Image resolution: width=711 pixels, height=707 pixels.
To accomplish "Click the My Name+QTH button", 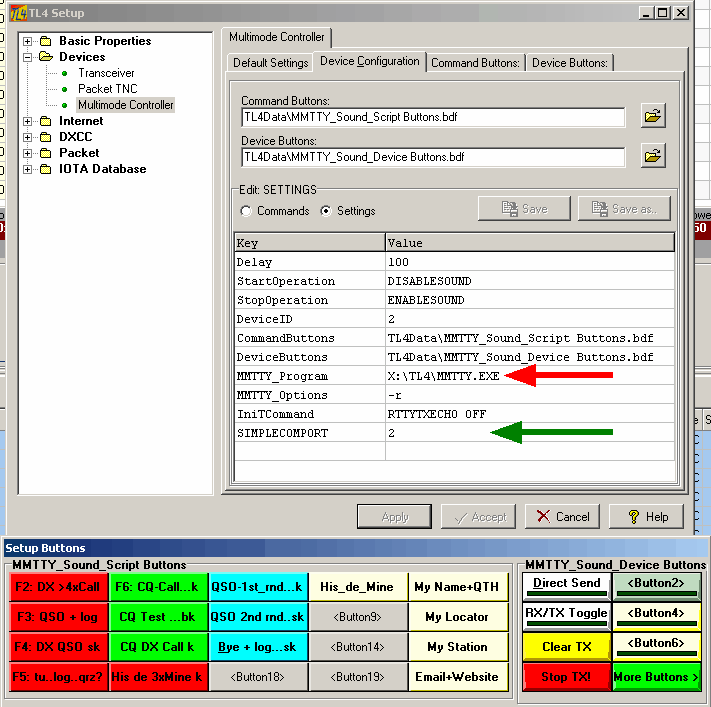I will tap(457, 587).
